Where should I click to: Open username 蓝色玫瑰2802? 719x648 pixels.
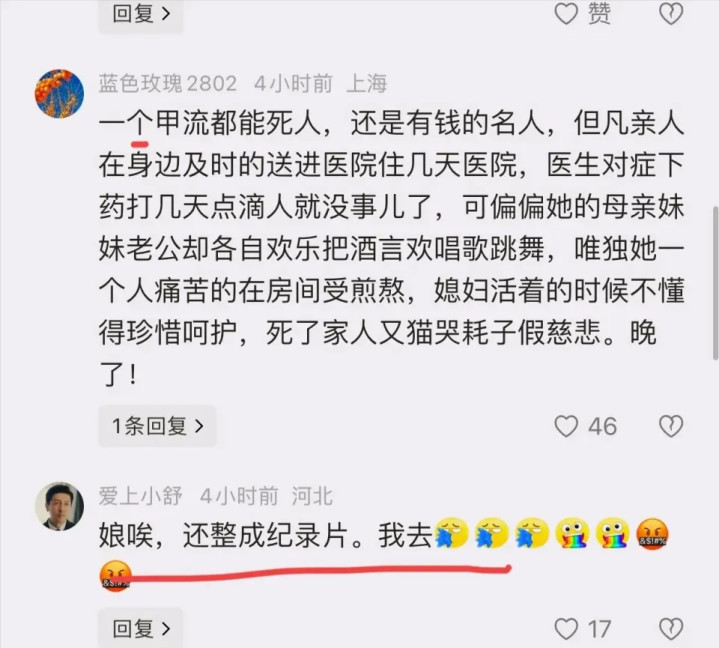167,83
